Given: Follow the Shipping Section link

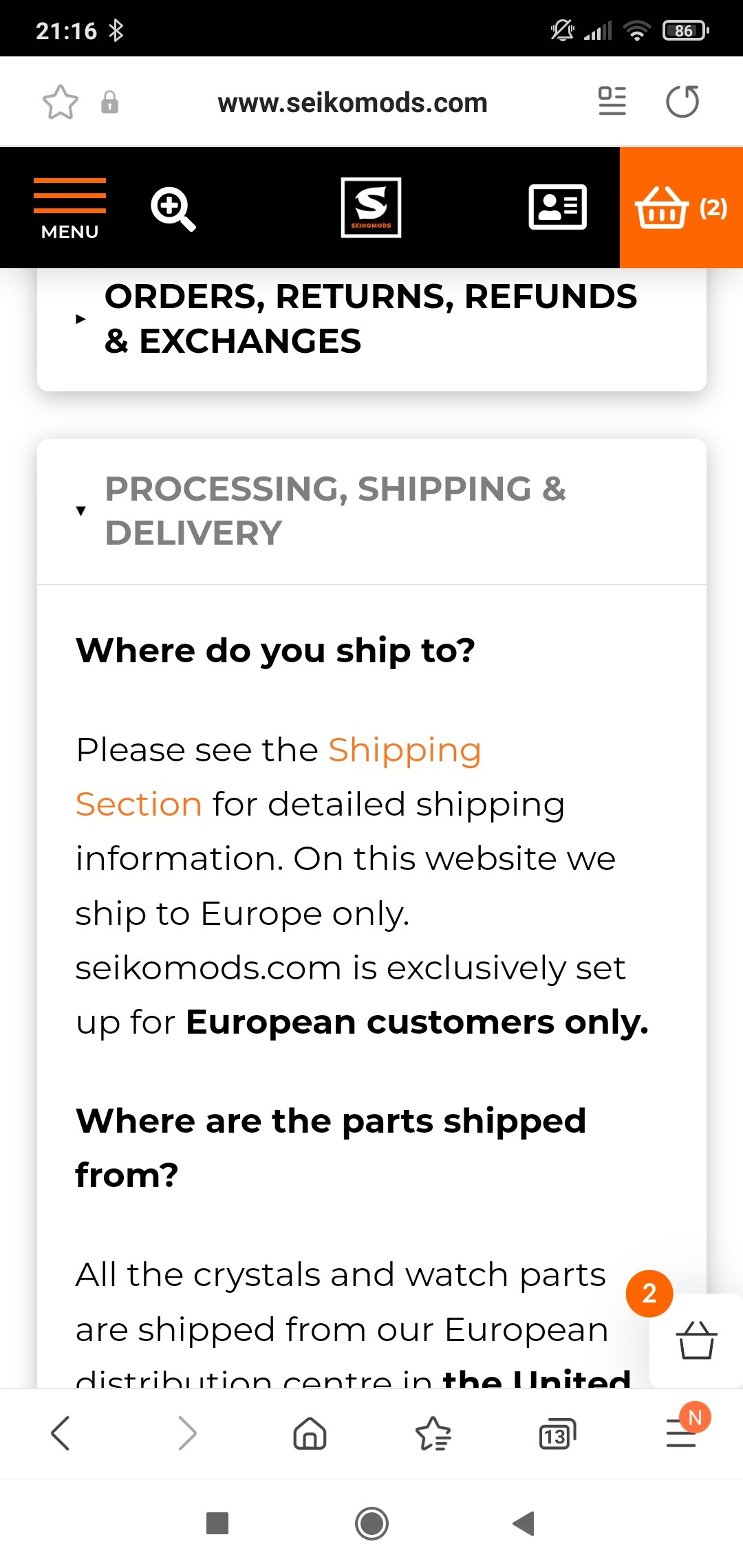Looking at the screenshot, I should coord(279,776).
